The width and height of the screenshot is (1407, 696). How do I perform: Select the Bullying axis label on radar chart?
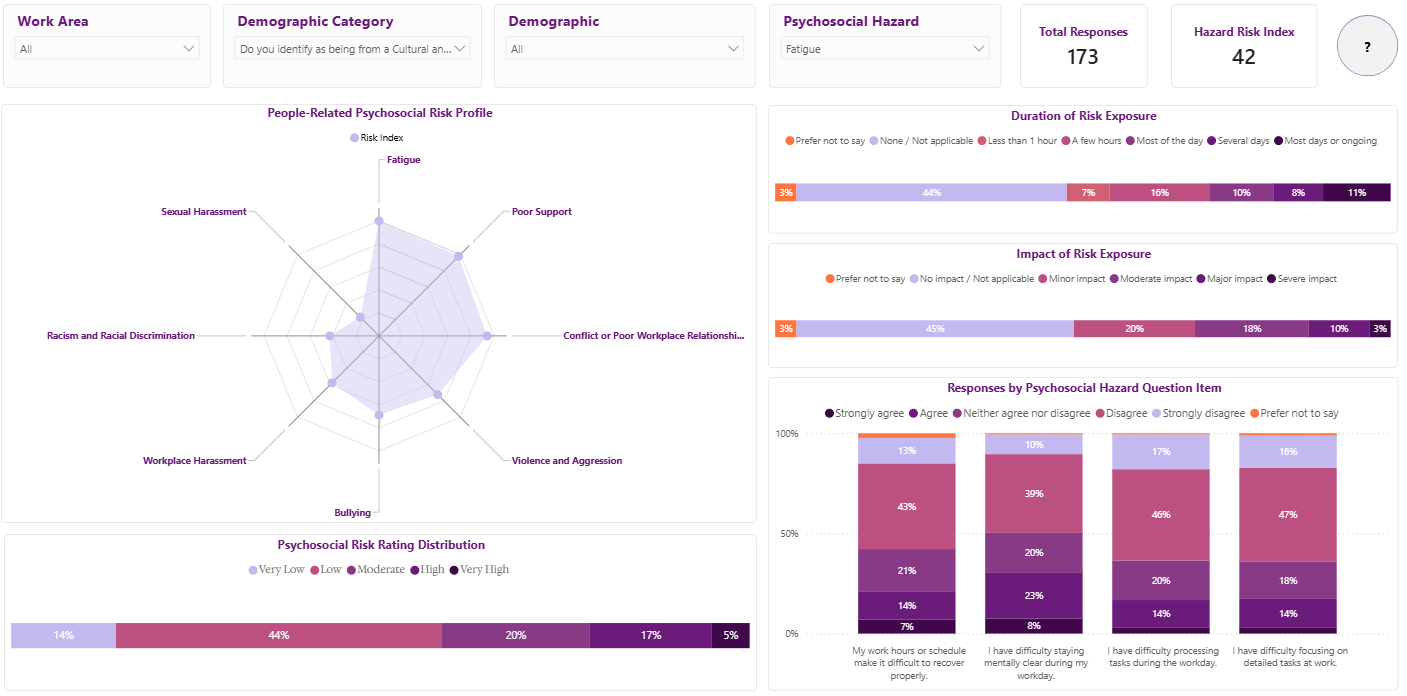click(352, 513)
